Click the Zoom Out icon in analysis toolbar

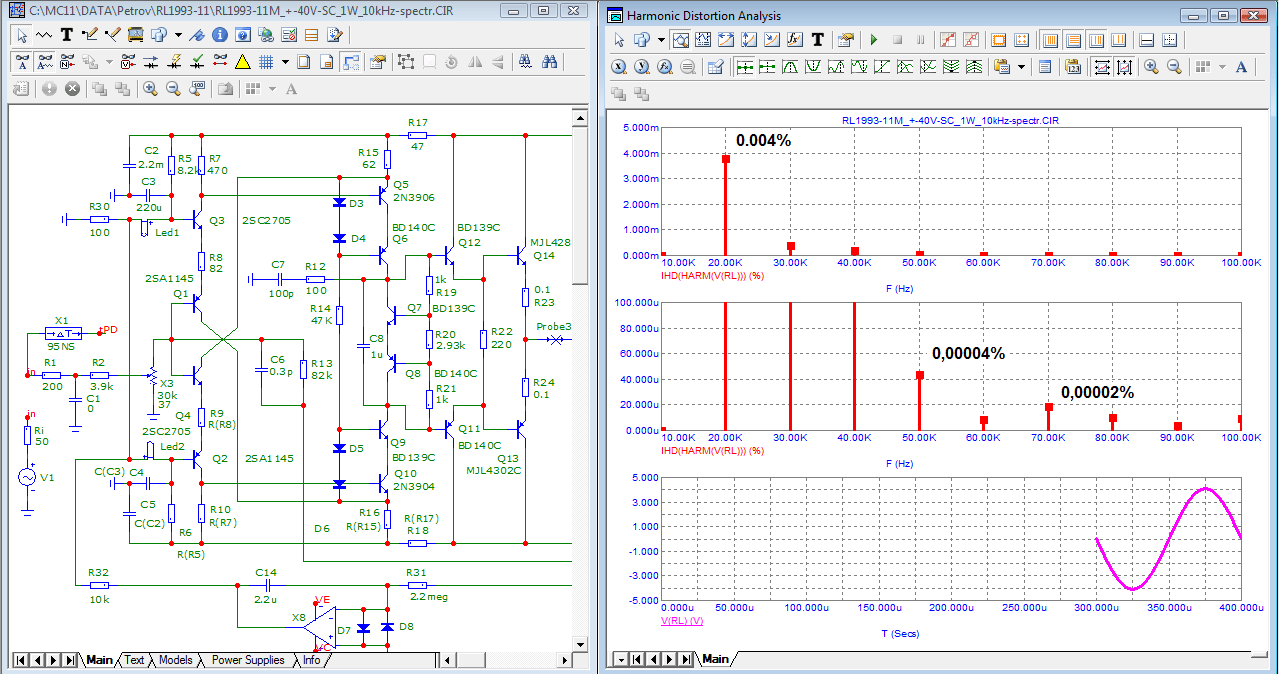(1175, 67)
